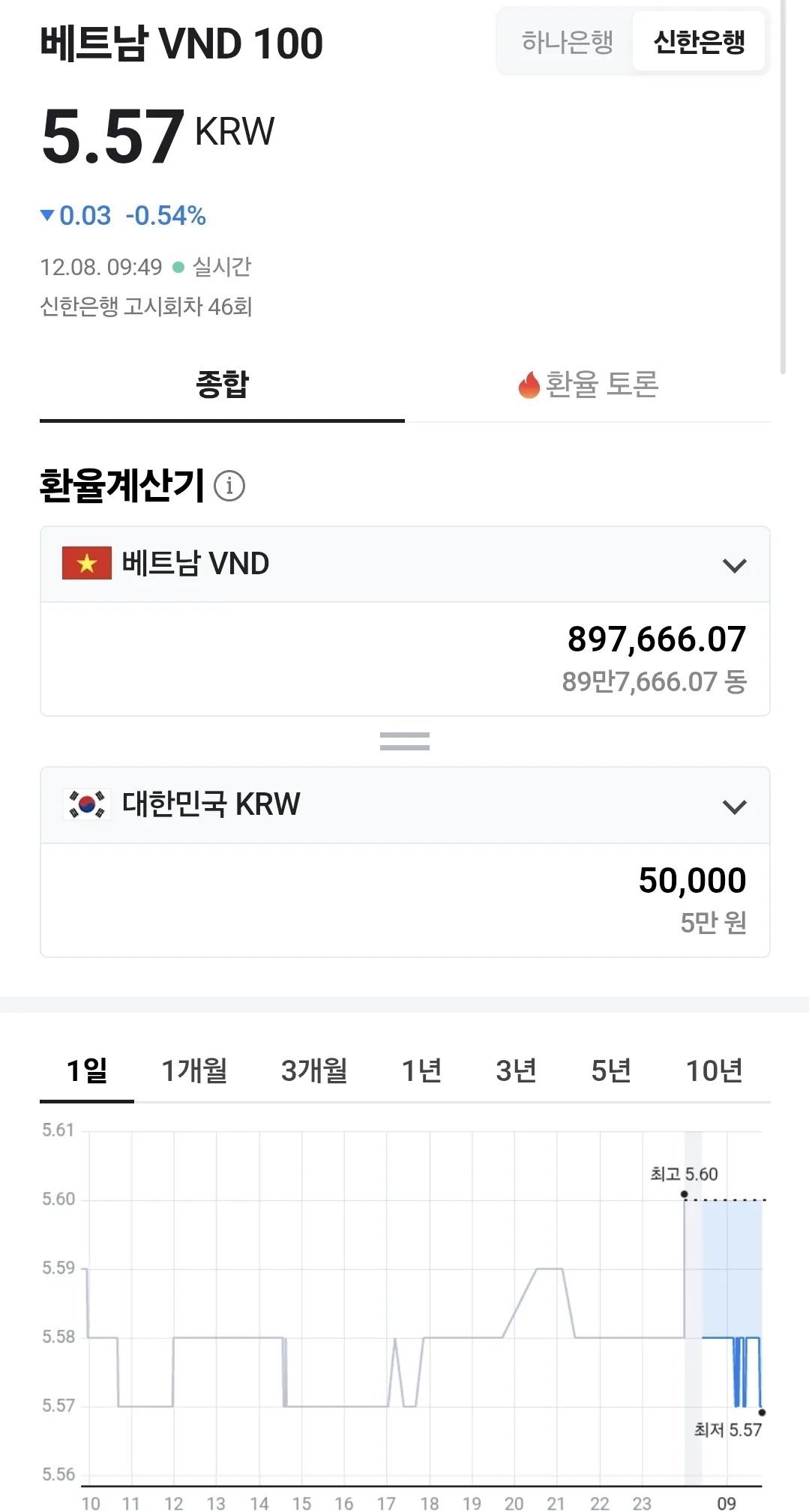
Task: Click the page scrollbar on right edge
Action: pos(783,187)
